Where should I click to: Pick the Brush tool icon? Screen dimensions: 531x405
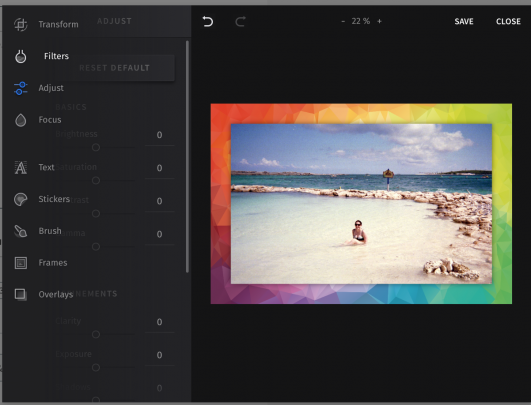pyautogui.click(x=21, y=231)
